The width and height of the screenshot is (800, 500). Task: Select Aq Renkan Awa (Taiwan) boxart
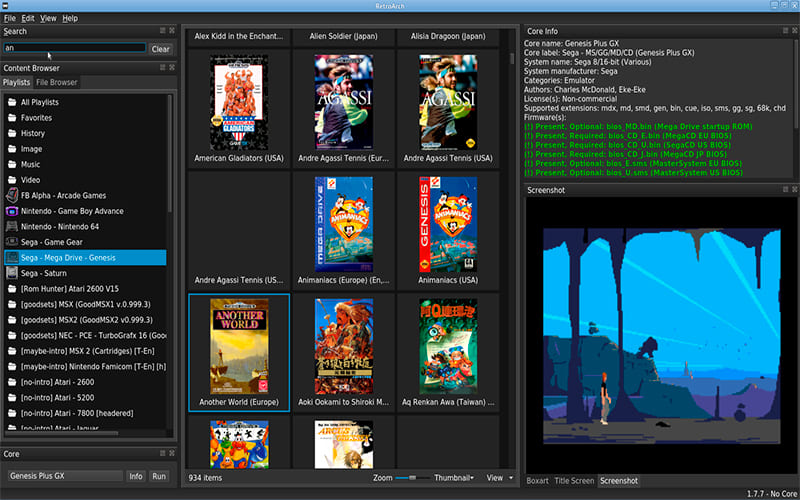point(448,346)
